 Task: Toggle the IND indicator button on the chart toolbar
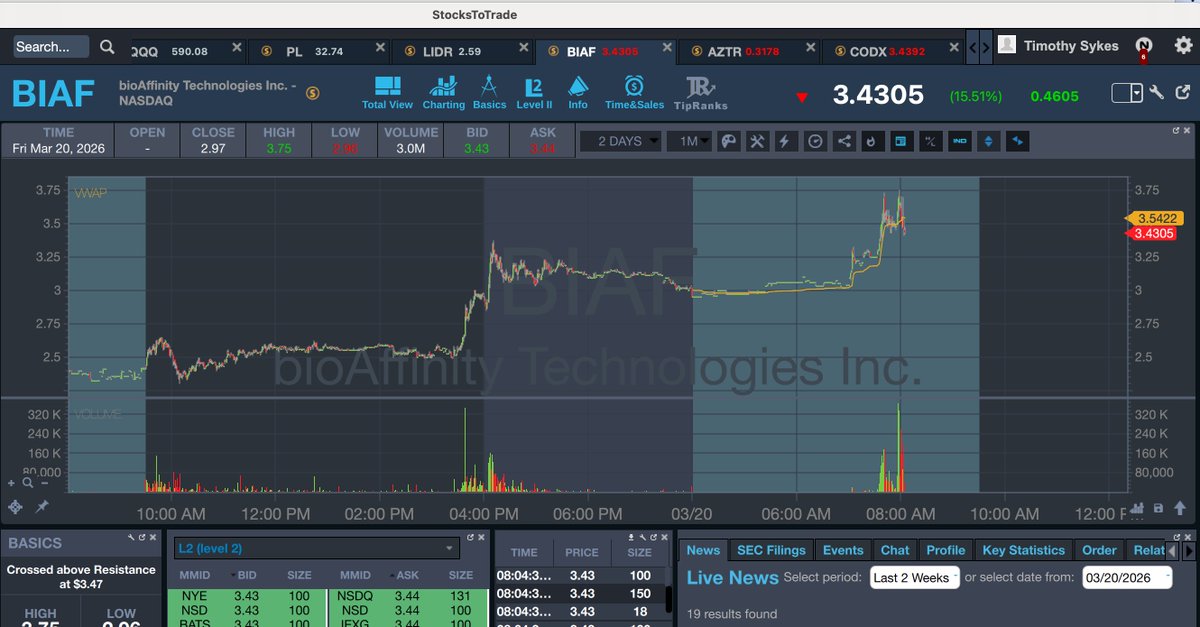[x=960, y=141]
